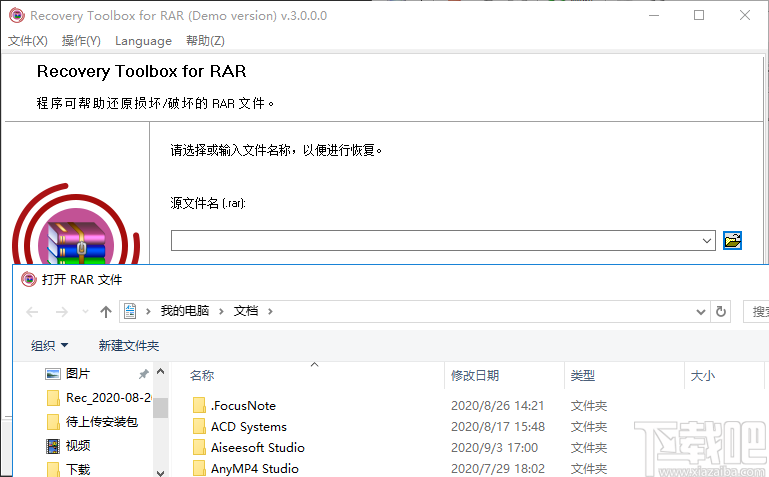Viewport: 769px width, 477px height.
Task: Open the address bar history dropdown
Action: pos(701,312)
